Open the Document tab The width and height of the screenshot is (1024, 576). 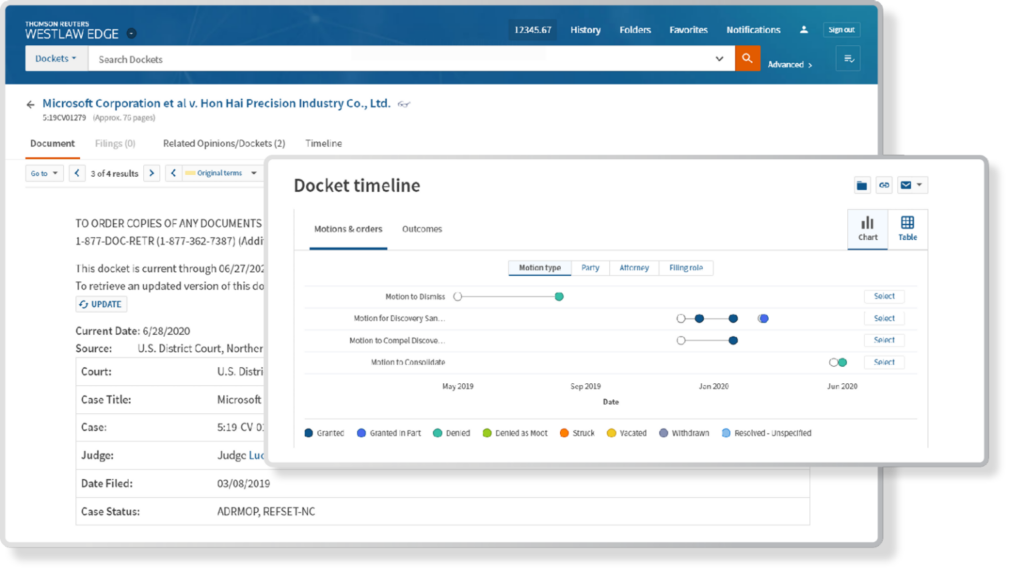(52, 144)
